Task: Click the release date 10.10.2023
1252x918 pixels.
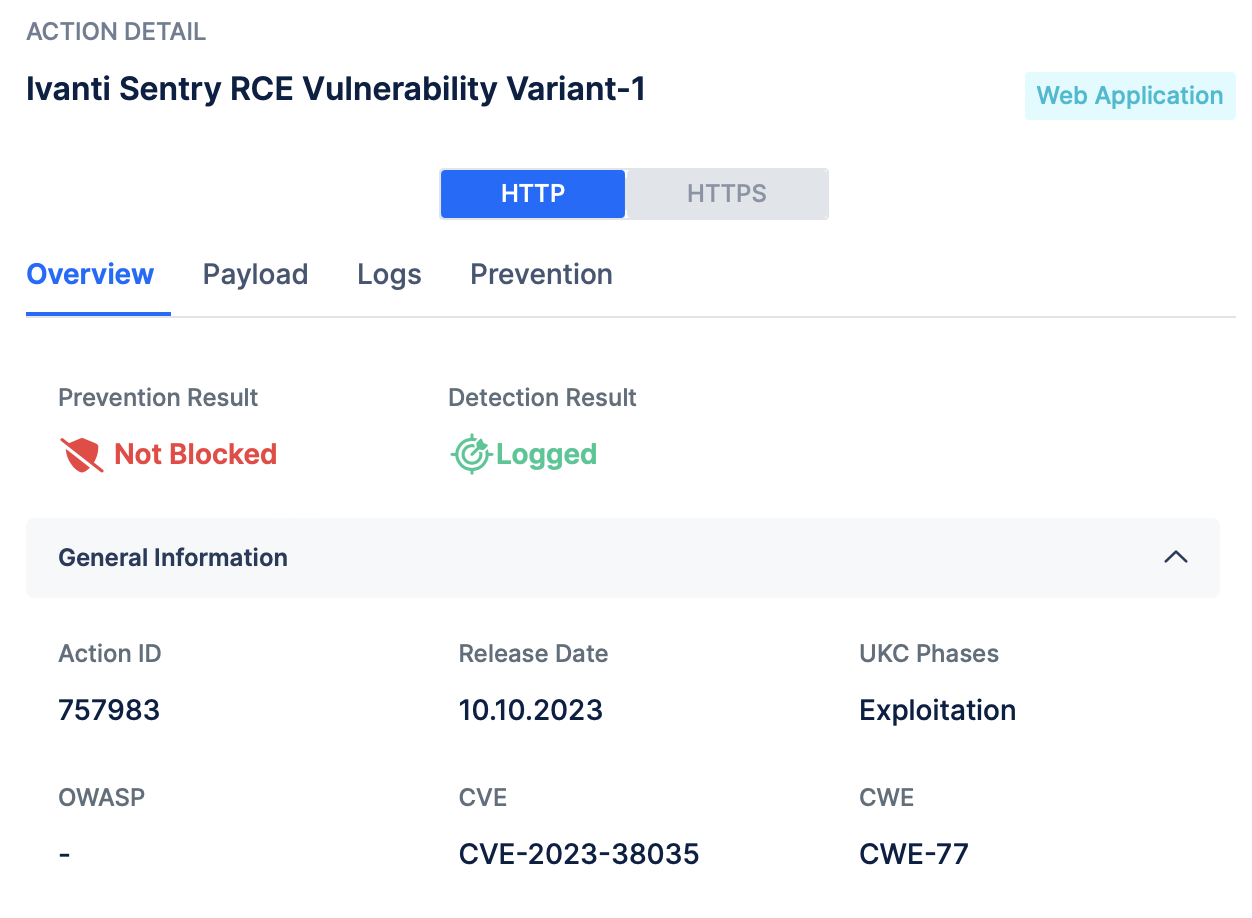Action: [531, 711]
